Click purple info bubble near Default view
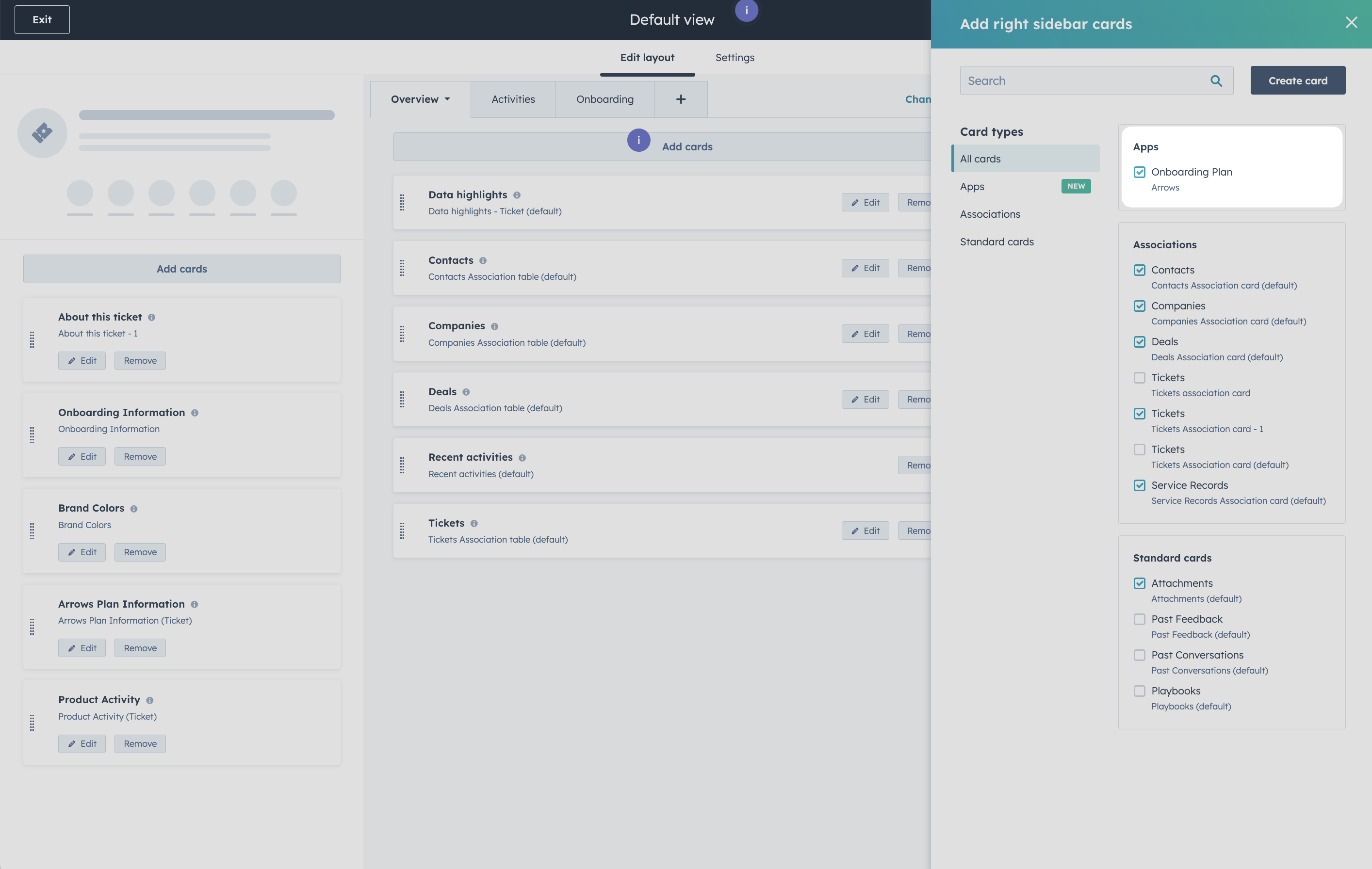Screen dimensions: 1372x869 pos(746,10)
